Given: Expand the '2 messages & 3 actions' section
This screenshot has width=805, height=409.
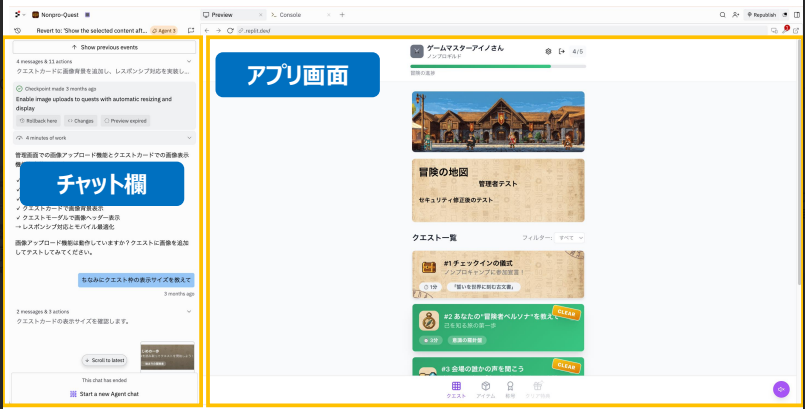Looking at the screenshot, I should coord(189,311).
